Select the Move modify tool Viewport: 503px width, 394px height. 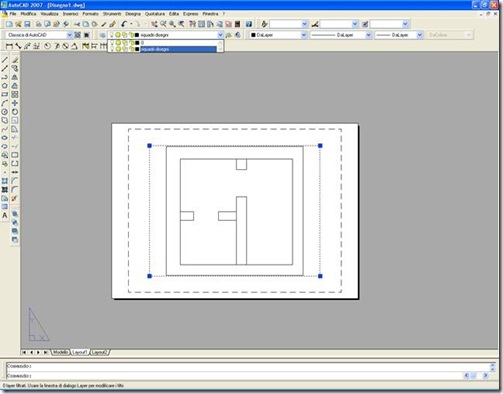click(15, 103)
